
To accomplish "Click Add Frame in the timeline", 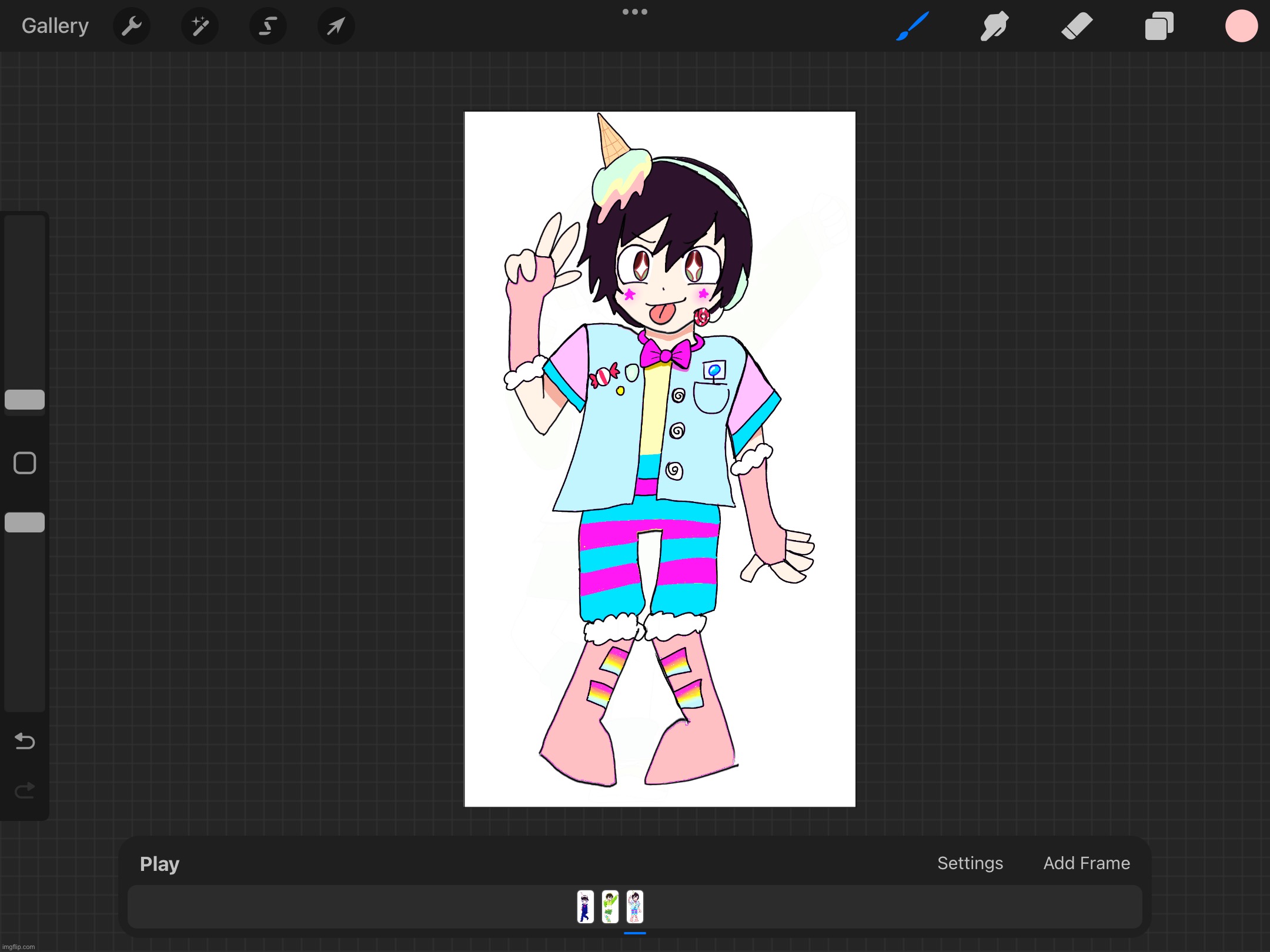I will (1086, 863).
